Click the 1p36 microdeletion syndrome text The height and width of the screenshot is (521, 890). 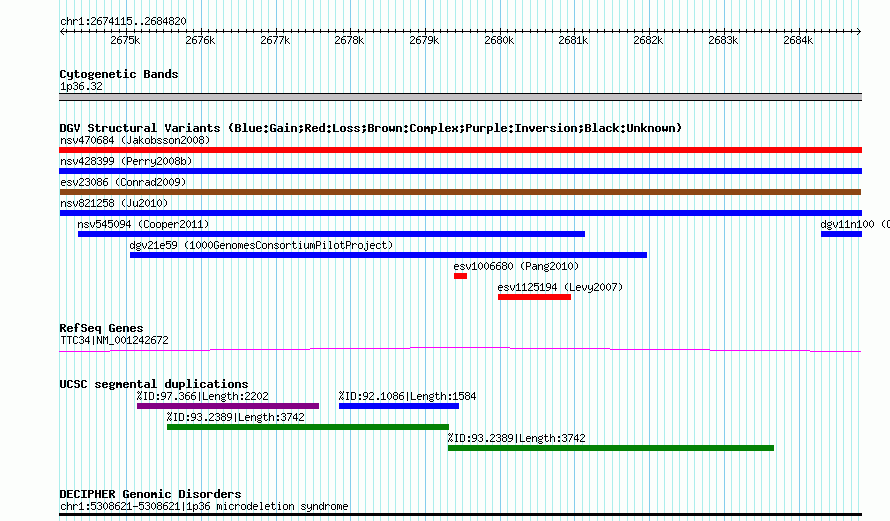pyautogui.click(x=267, y=506)
